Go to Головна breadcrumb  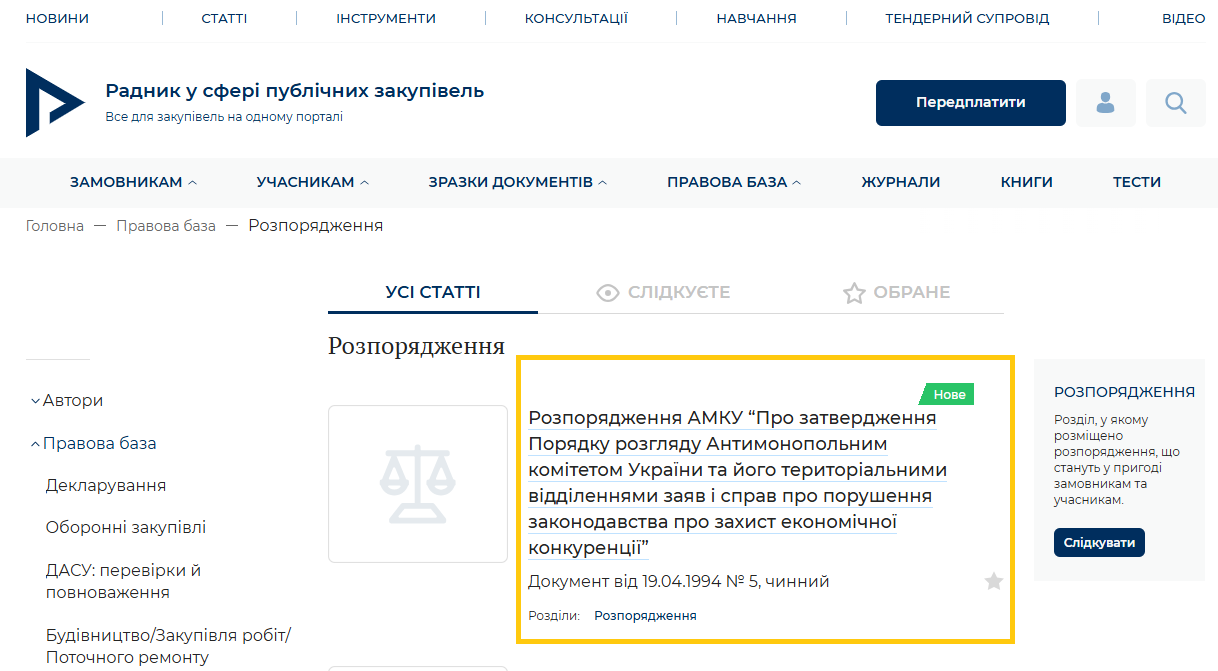pyautogui.click(x=55, y=226)
